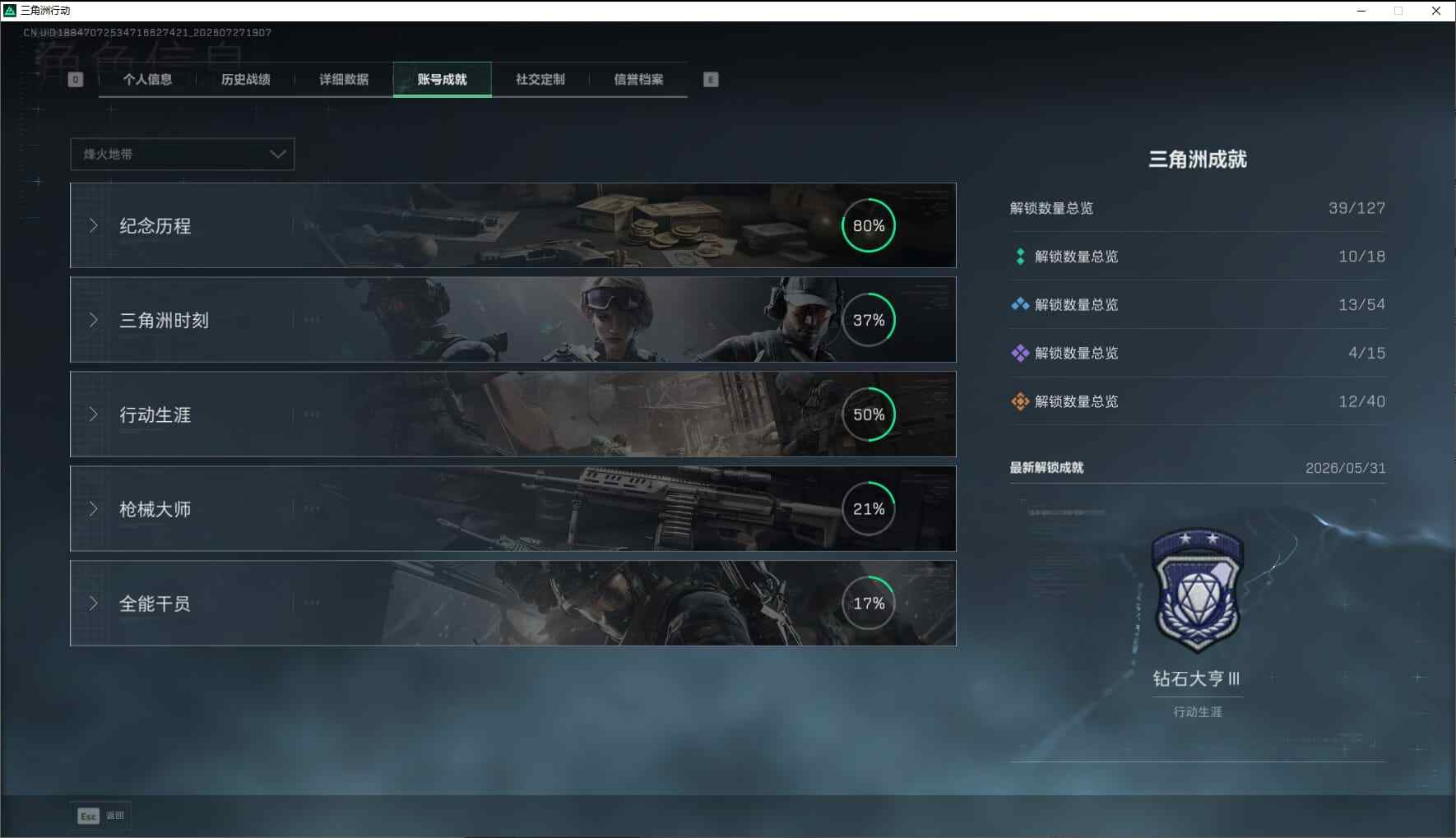Expand the 枪械大师 achievement category
Image resolution: width=1456 pixels, height=838 pixels.
pos(512,509)
